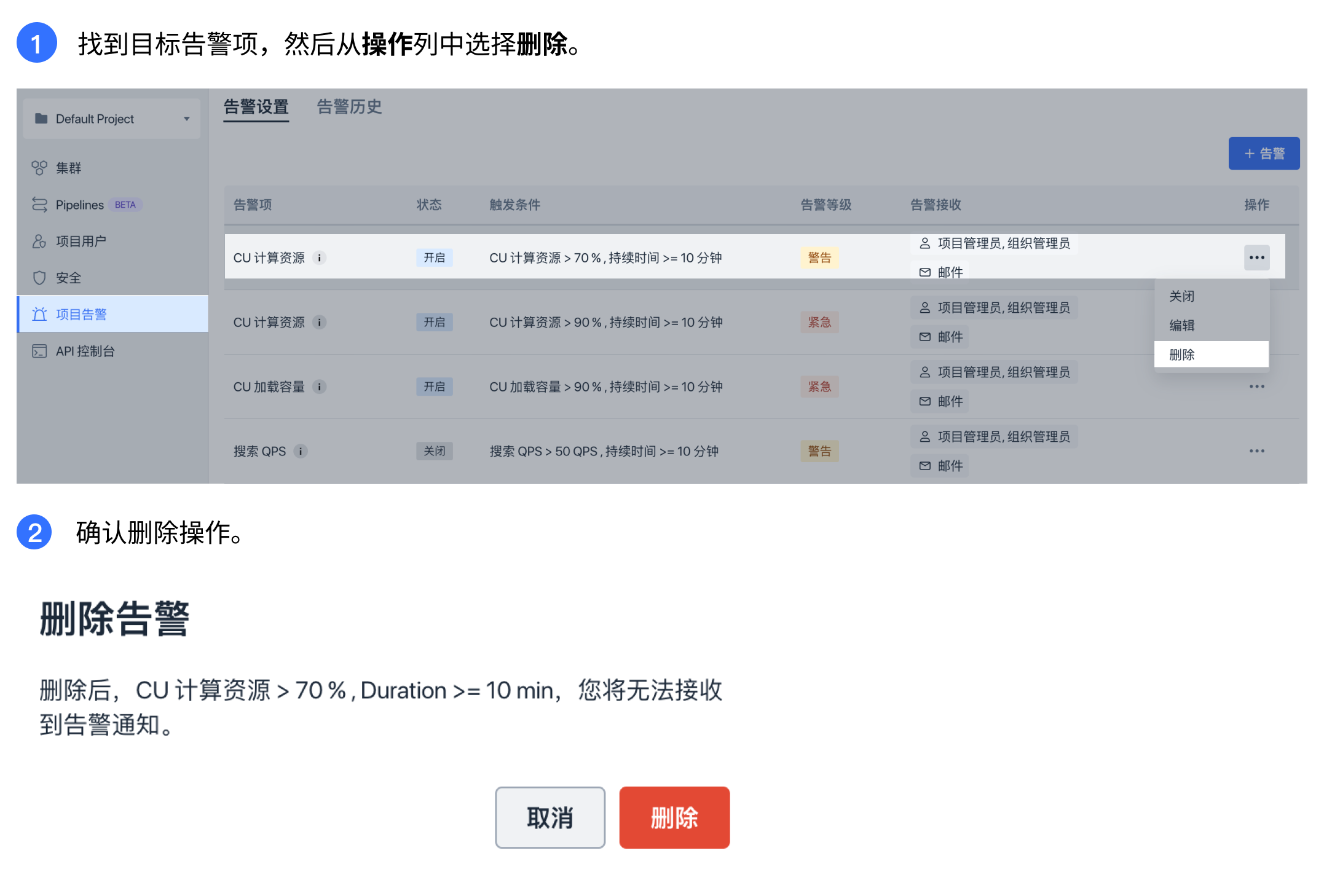Click 紧急 level badge in CU 加载容量 row
Screen dimensions: 1324x896
click(x=819, y=387)
